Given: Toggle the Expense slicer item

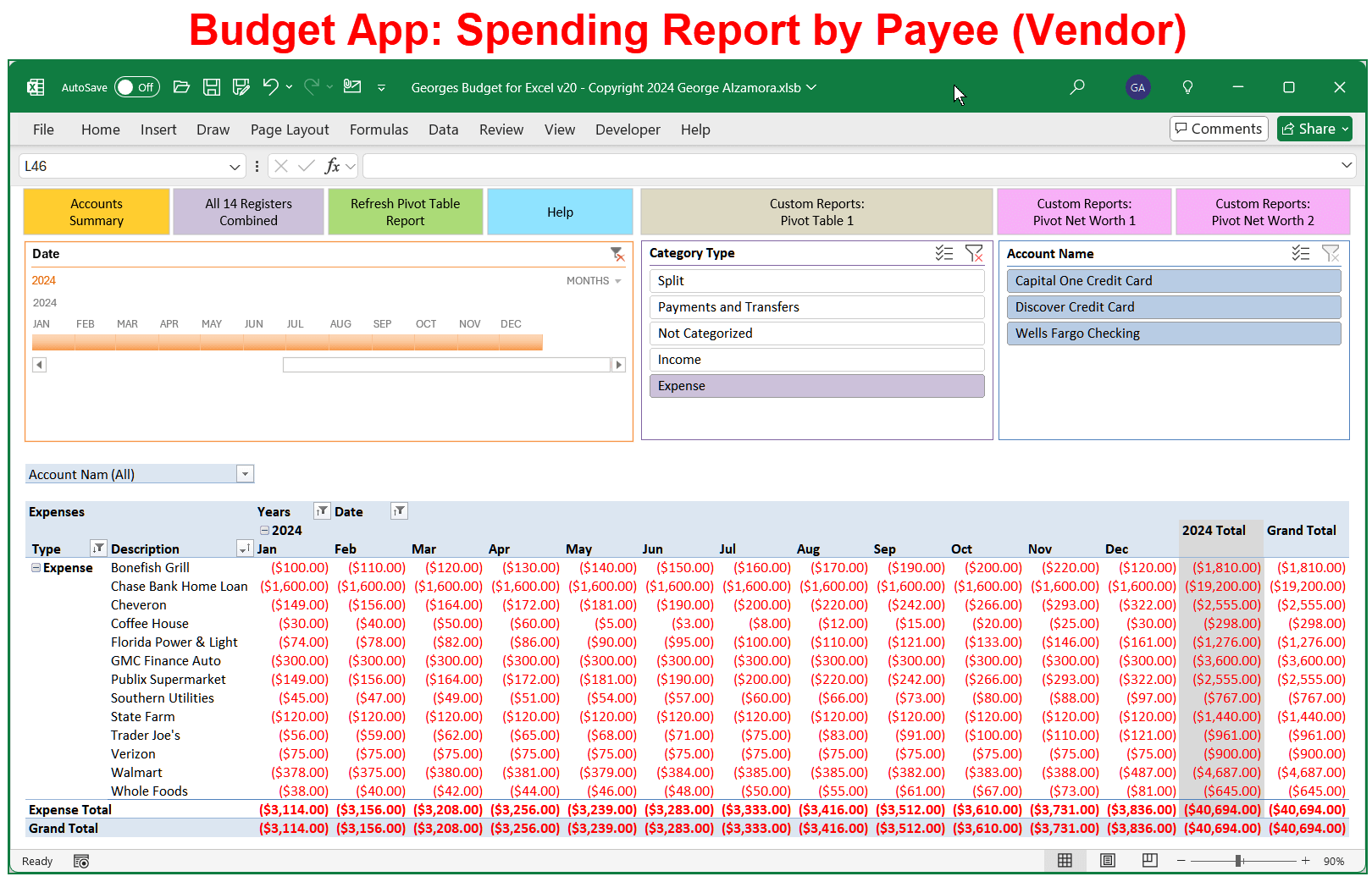Looking at the screenshot, I should 816,386.
